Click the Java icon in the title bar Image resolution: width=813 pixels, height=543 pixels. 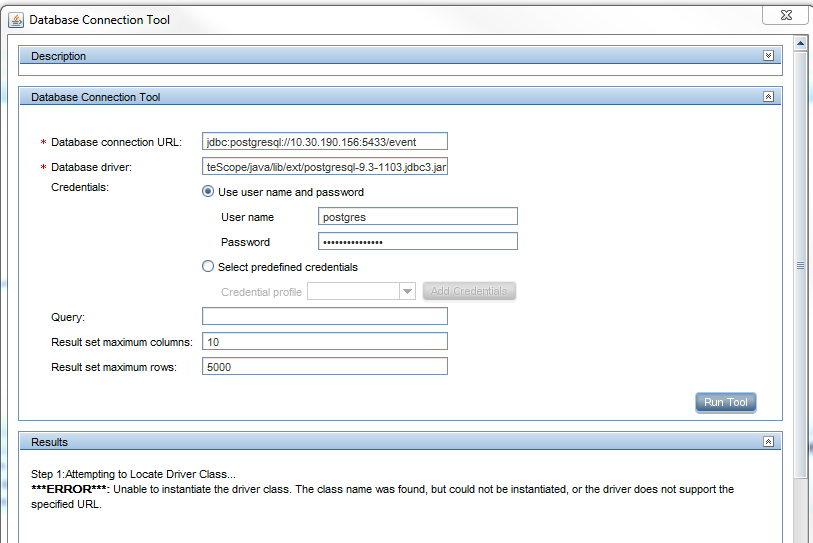(16, 20)
